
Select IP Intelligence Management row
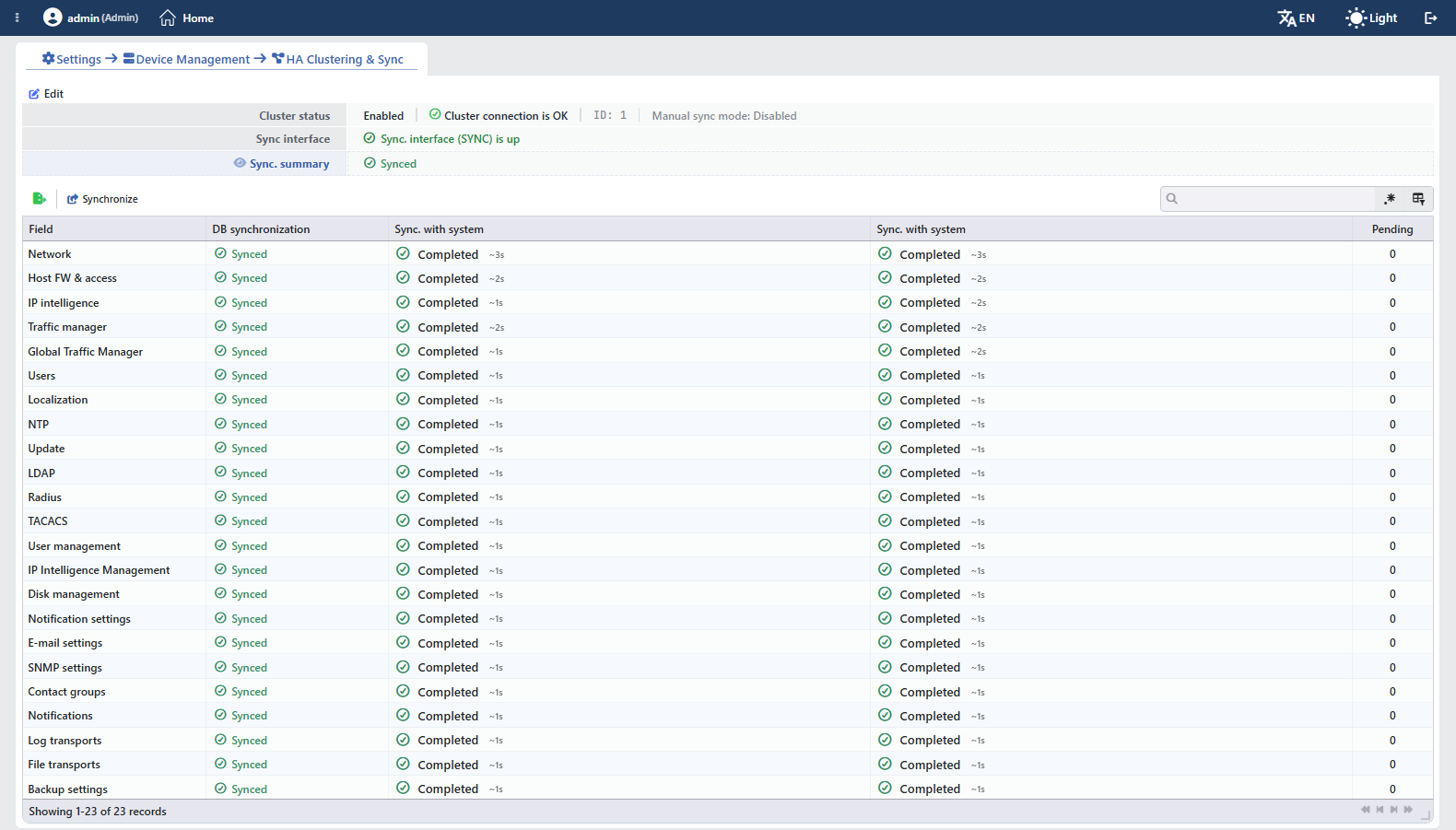(728, 570)
